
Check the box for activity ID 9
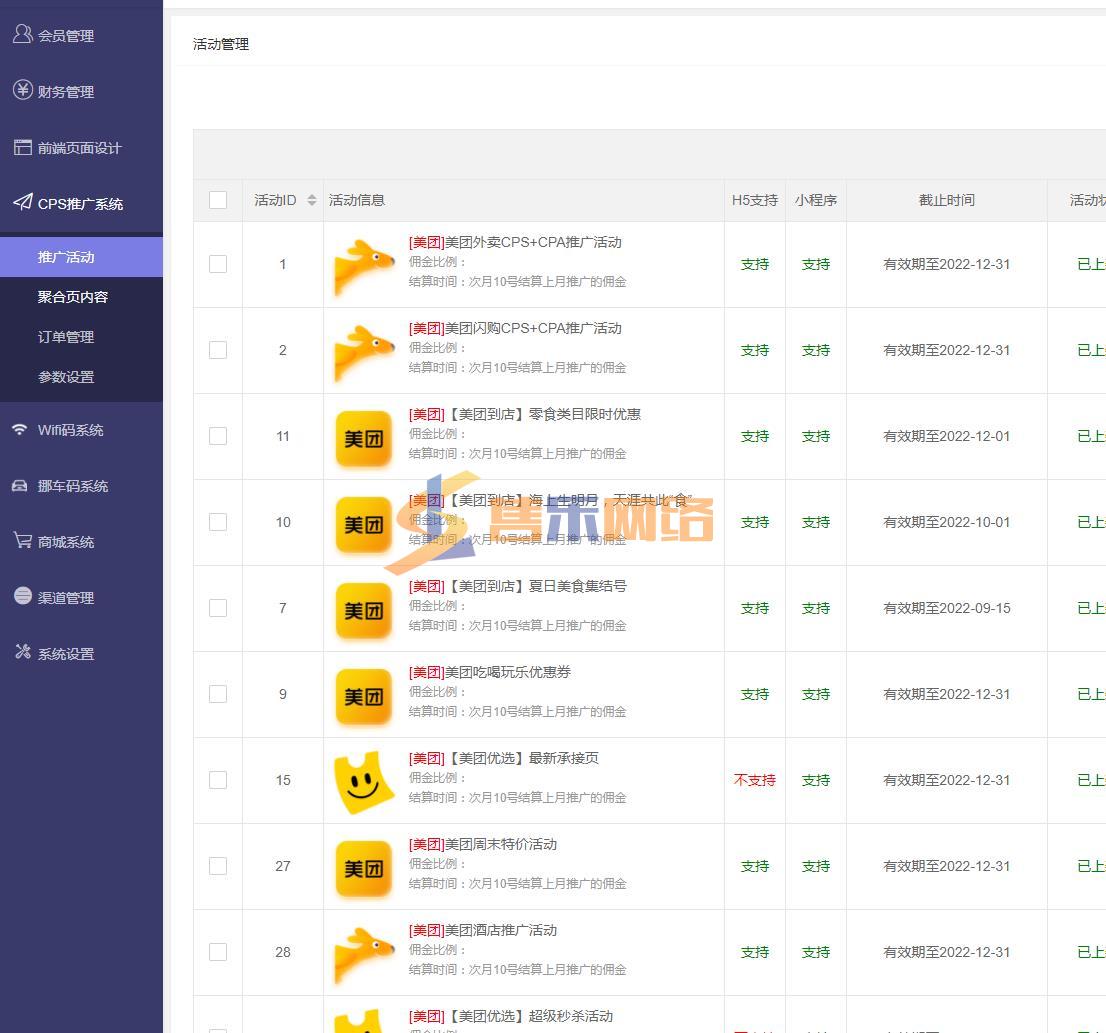[218, 695]
